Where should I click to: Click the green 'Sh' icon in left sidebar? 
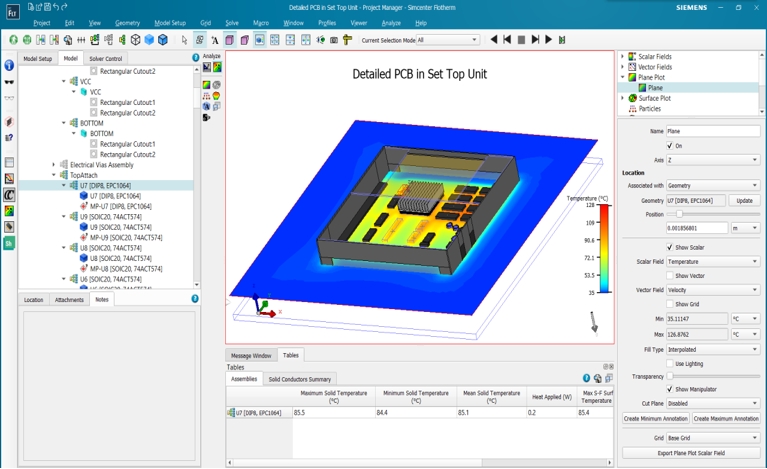[9, 242]
